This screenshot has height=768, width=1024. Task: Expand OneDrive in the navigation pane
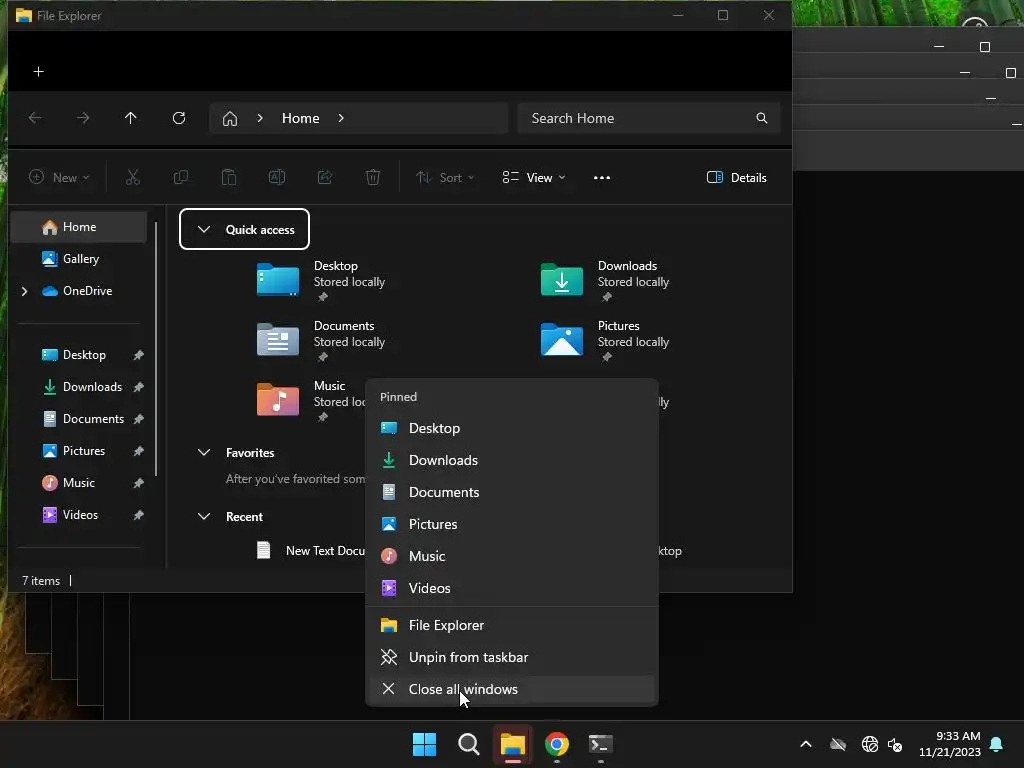click(25, 291)
